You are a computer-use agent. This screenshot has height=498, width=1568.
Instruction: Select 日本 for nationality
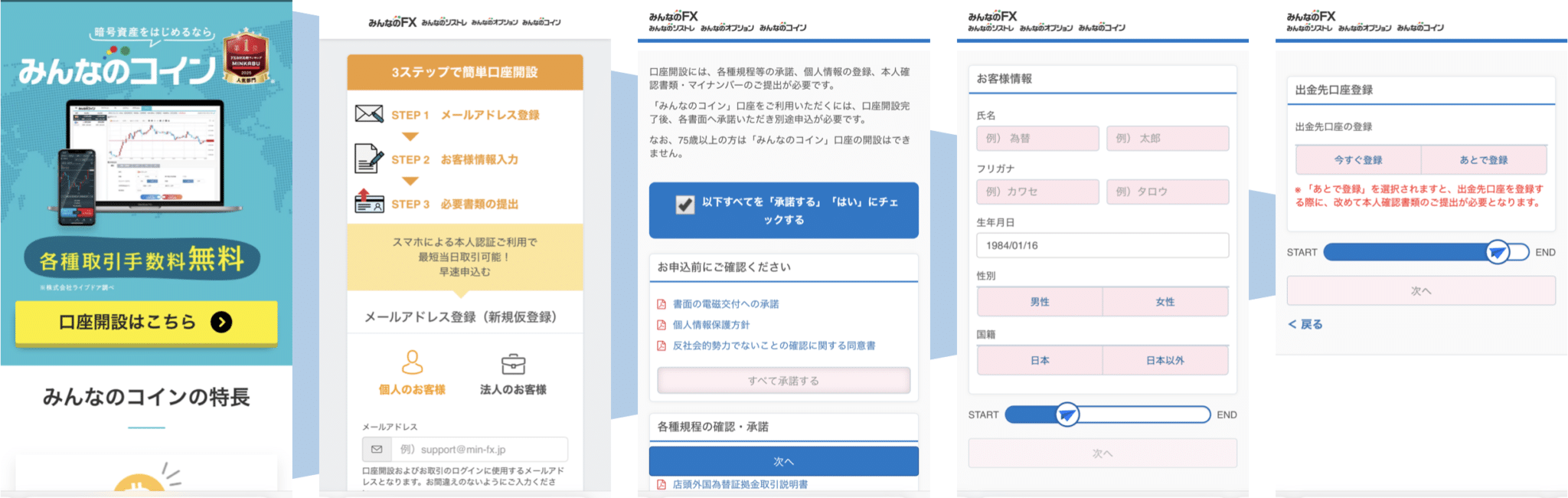[1040, 360]
